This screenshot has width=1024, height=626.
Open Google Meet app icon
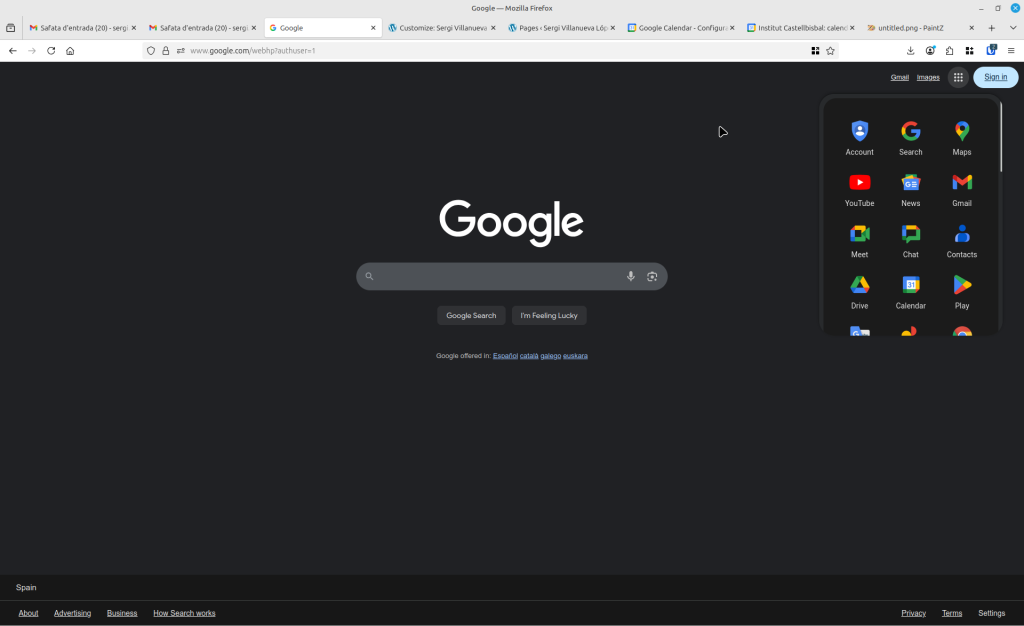click(x=859, y=240)
